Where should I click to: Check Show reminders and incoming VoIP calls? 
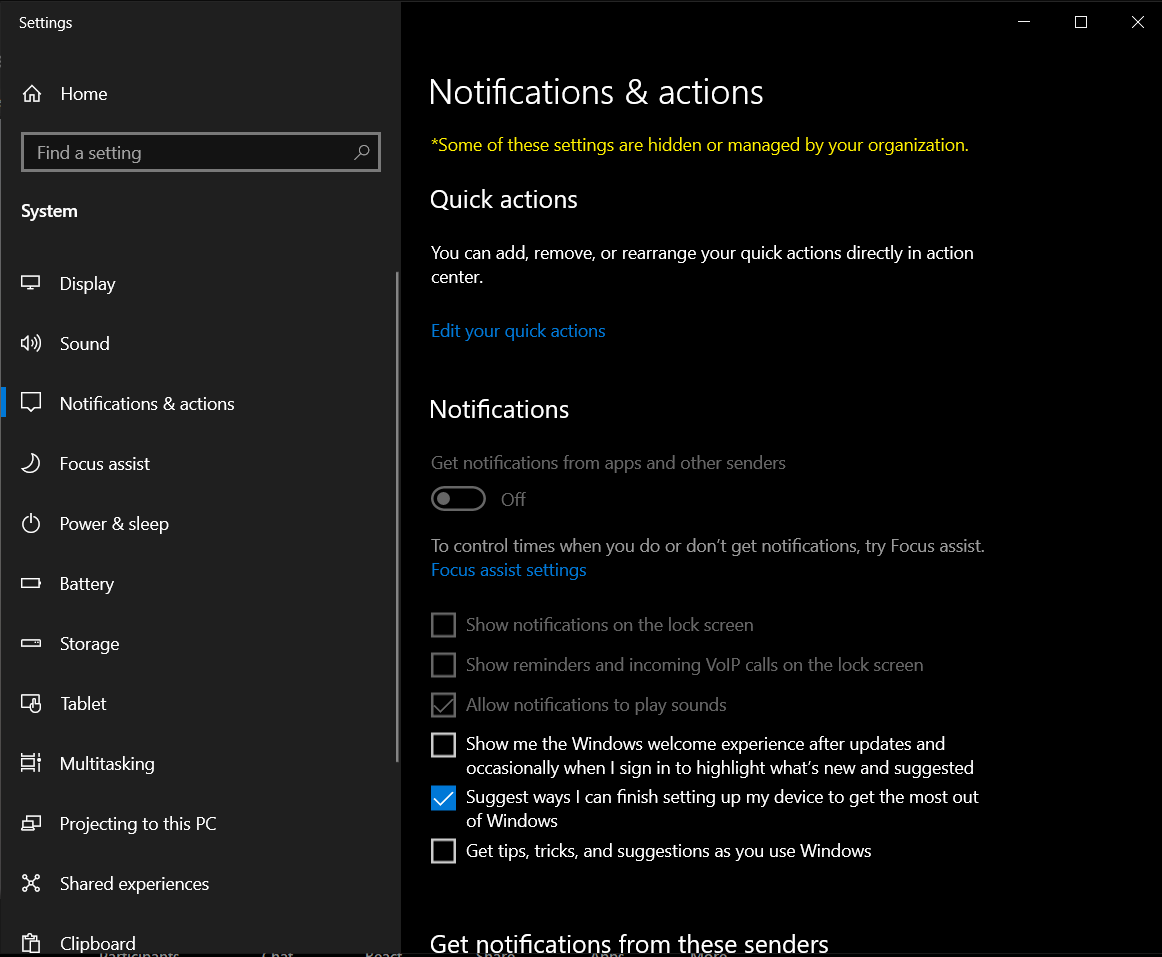coord(443,665)
